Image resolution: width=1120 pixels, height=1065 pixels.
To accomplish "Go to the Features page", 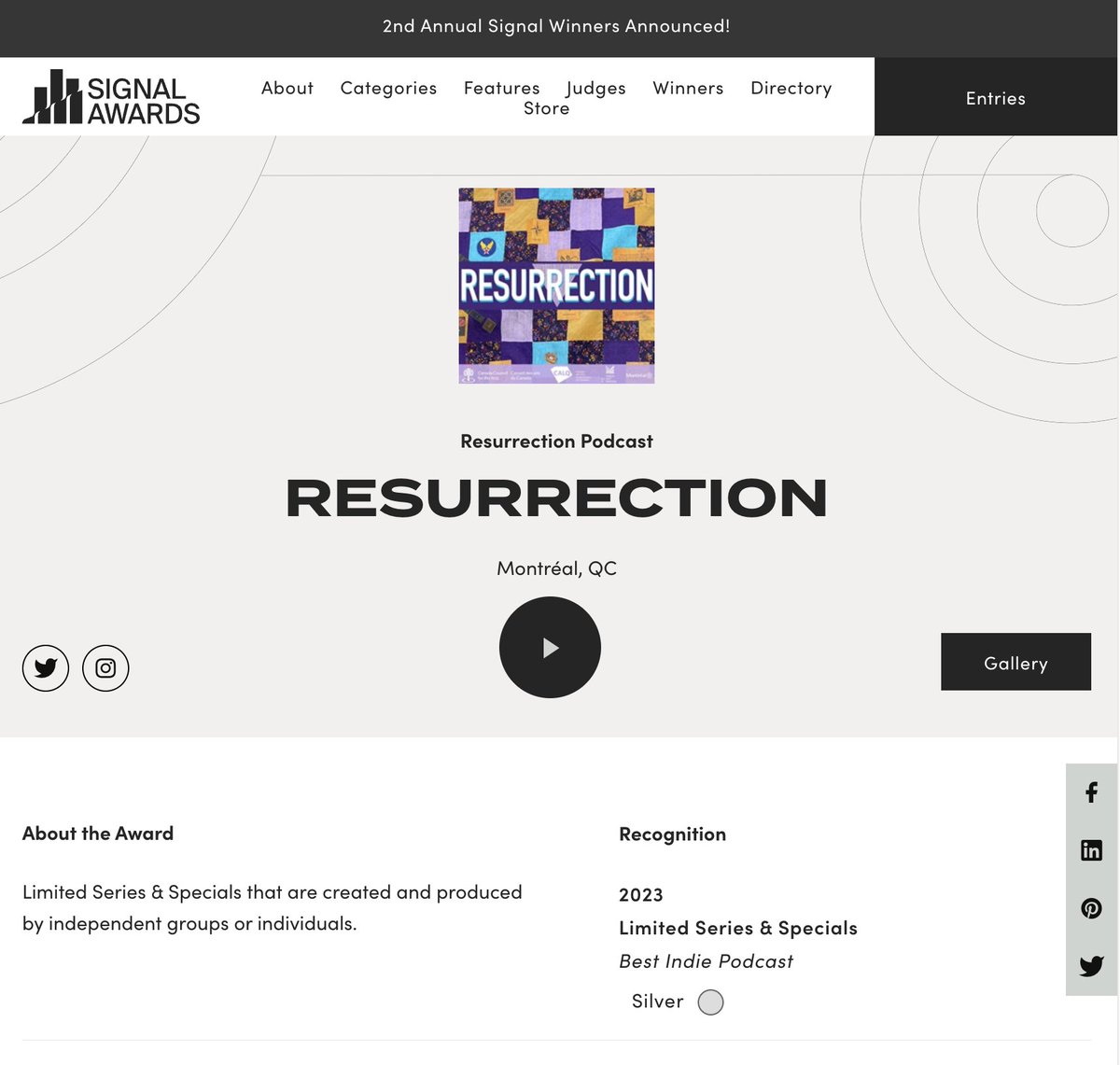I will tap(501, 88).
